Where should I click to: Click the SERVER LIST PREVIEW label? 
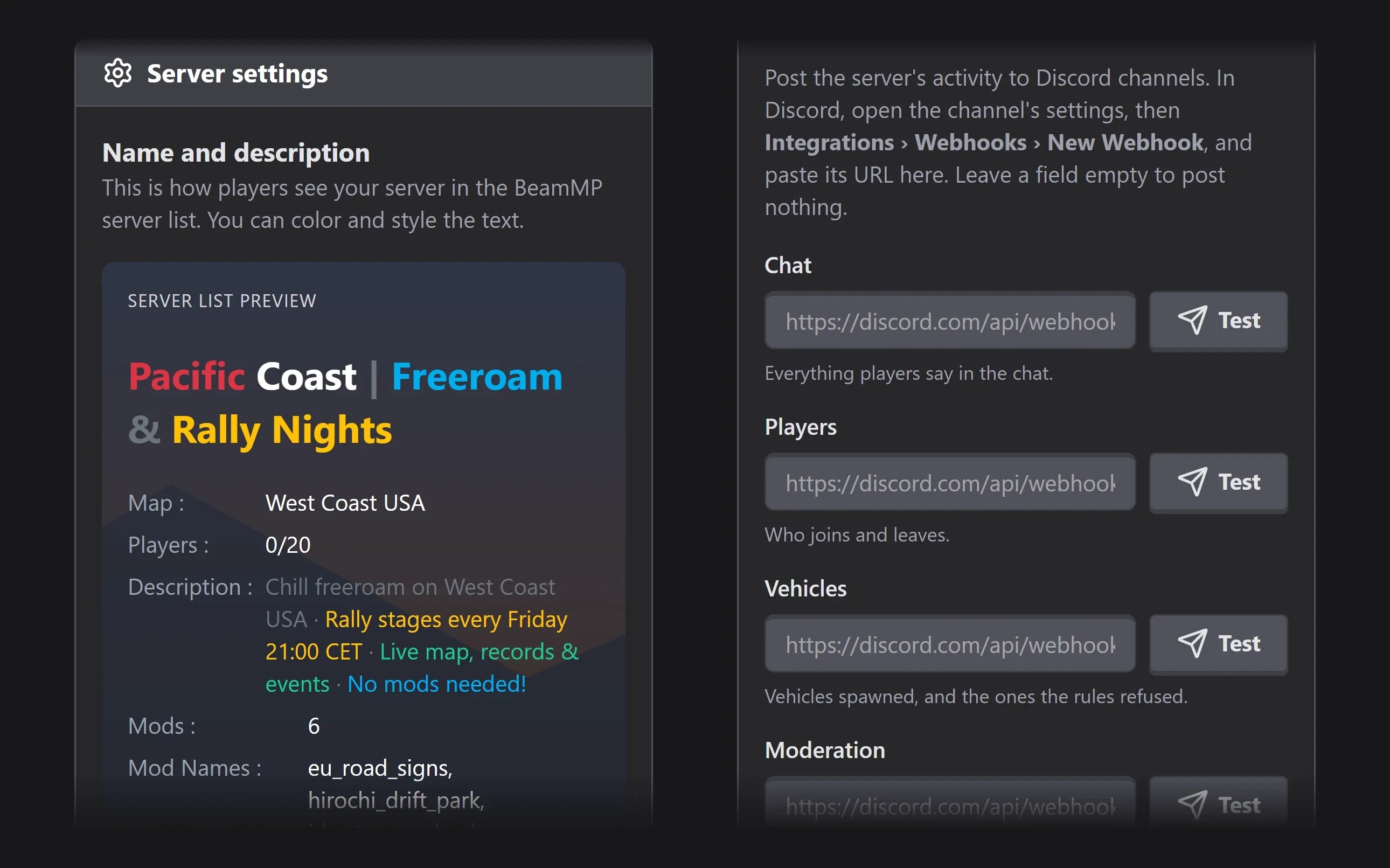[221, 301]
